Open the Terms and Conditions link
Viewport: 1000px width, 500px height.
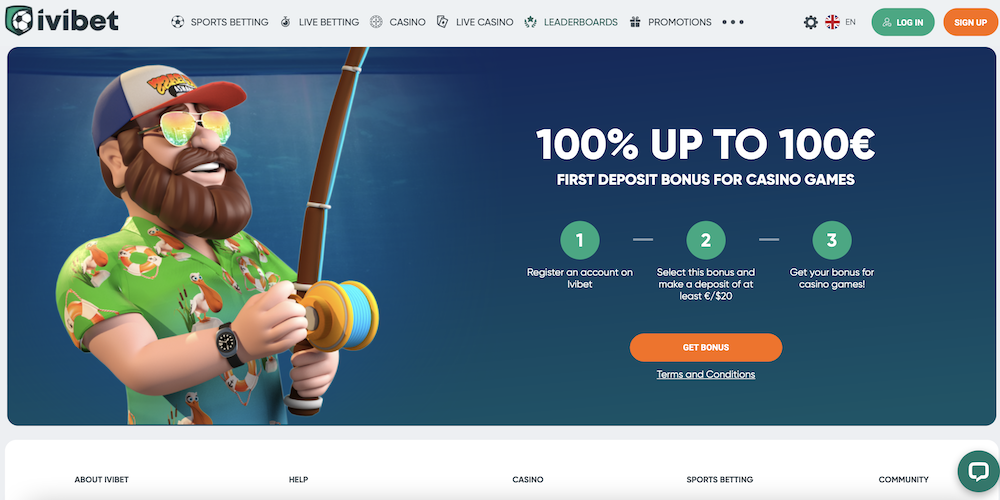pos(705,374)
